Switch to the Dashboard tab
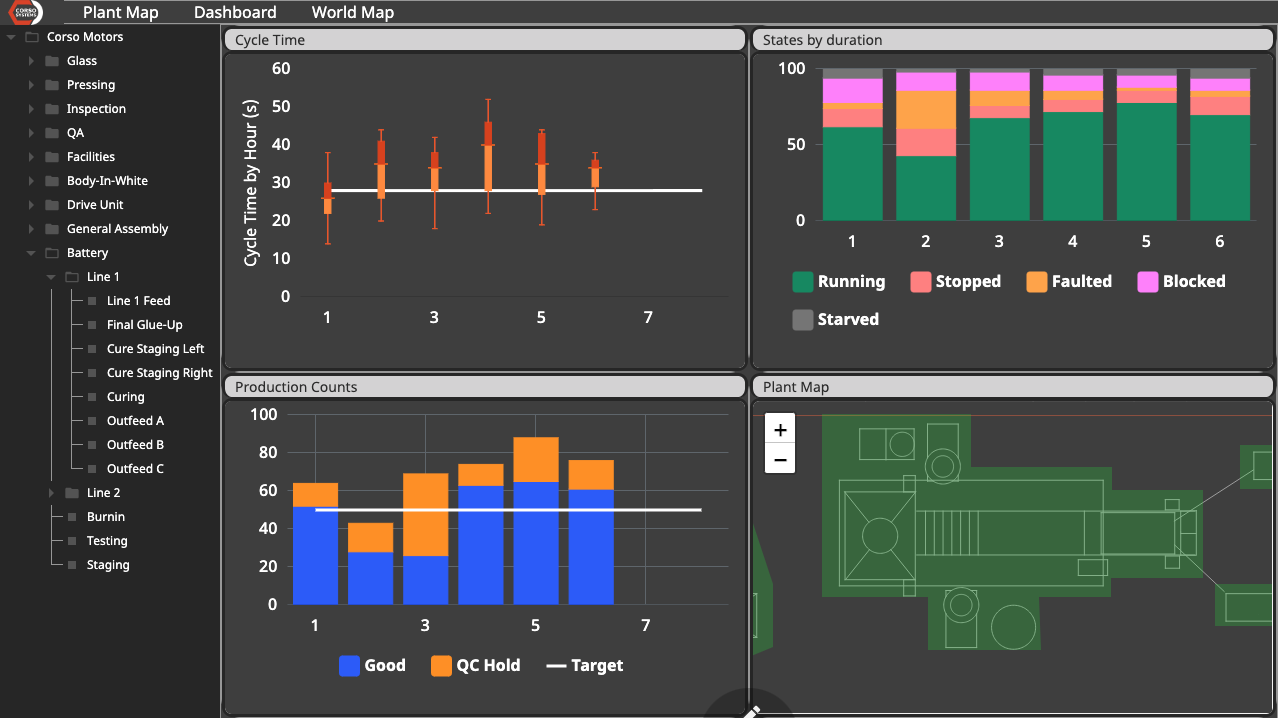The height and width of the screenshot is (718, 1278). pos(234,12)
